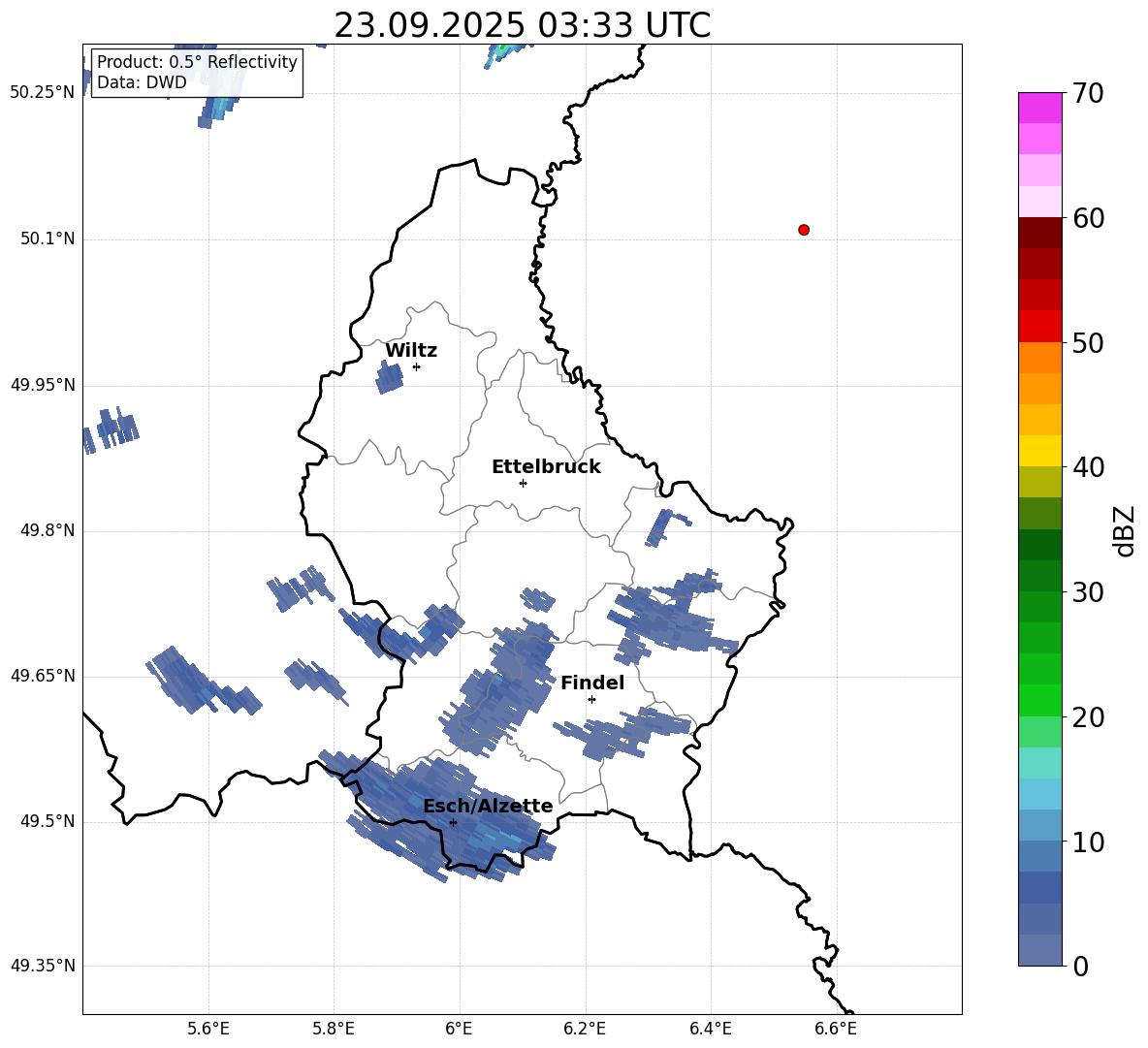Click the 0 tick label on colorbar
Image resolution: width=1148 pixels, height=1048 pixels.
1080,966
